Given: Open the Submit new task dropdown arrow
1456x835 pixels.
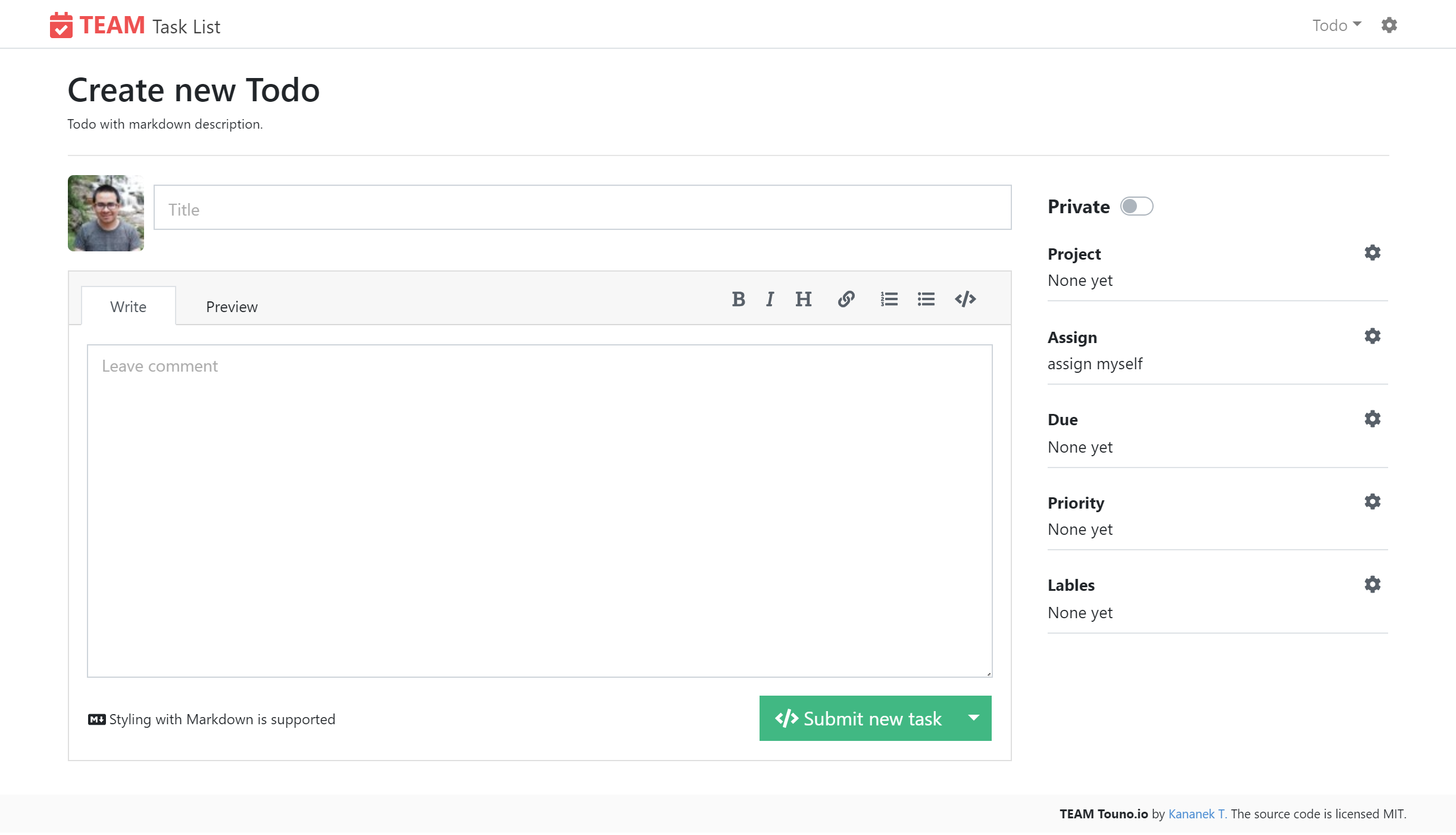Looking at the screenshot, I should tap(974, 718).
